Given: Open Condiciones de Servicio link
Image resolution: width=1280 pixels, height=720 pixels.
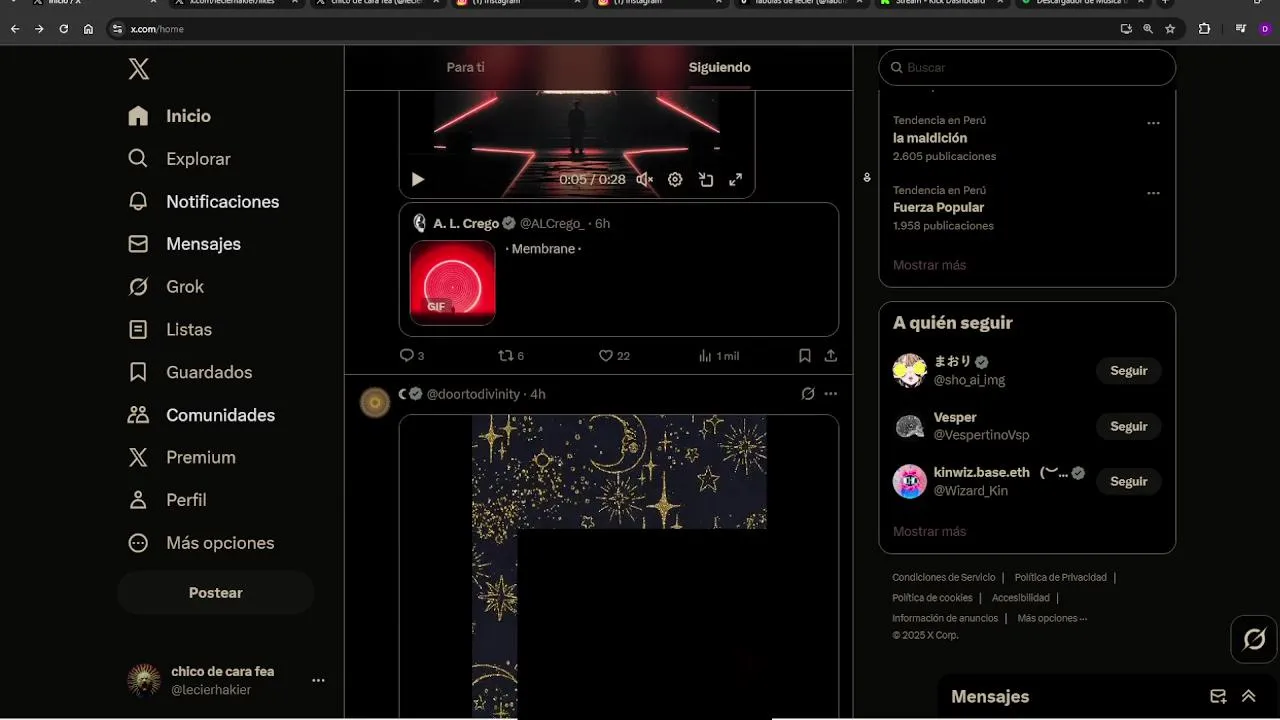Looking at the screenshot, I should (944, 578).
